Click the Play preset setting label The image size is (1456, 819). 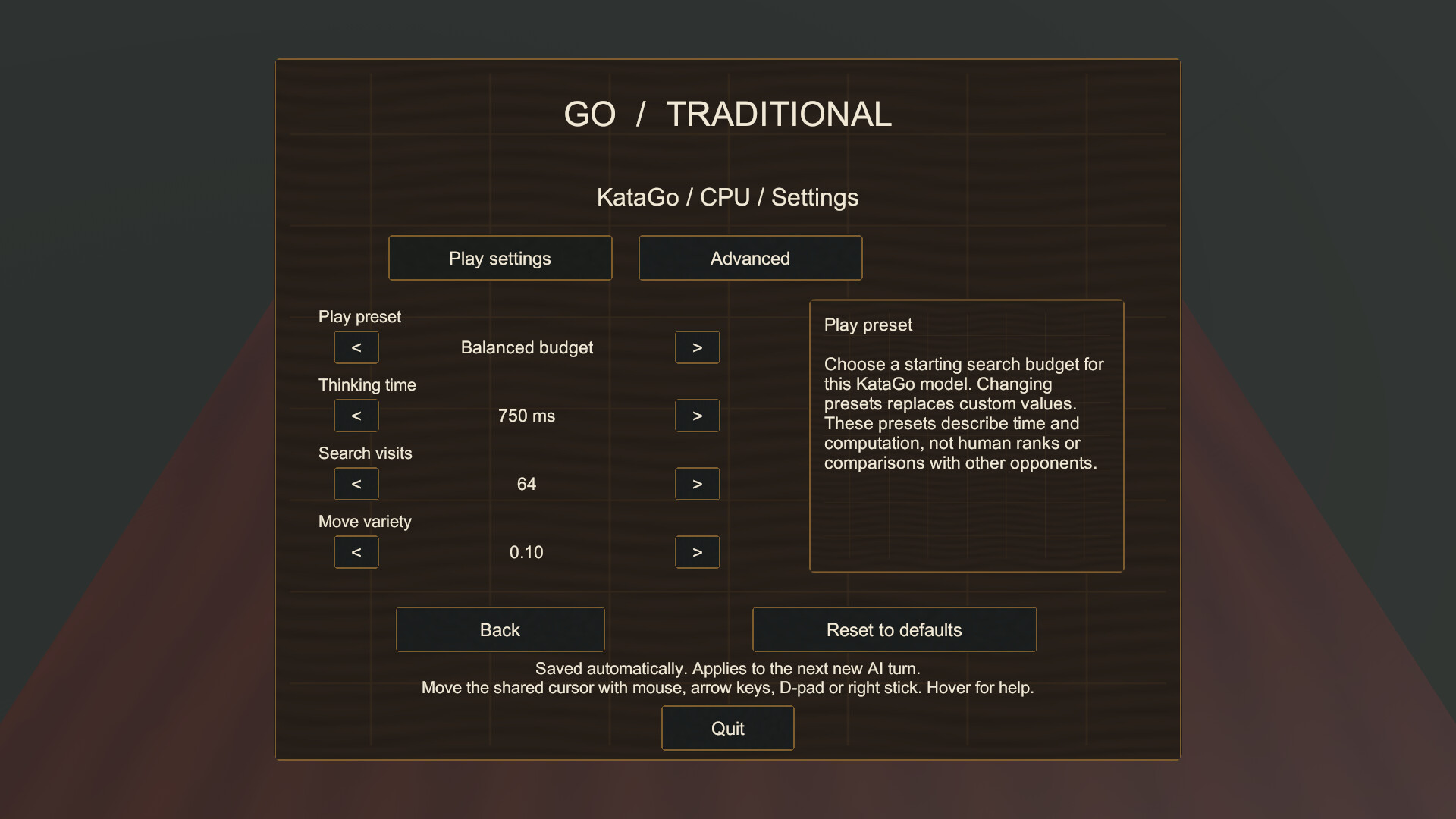(x=359, y=317)
